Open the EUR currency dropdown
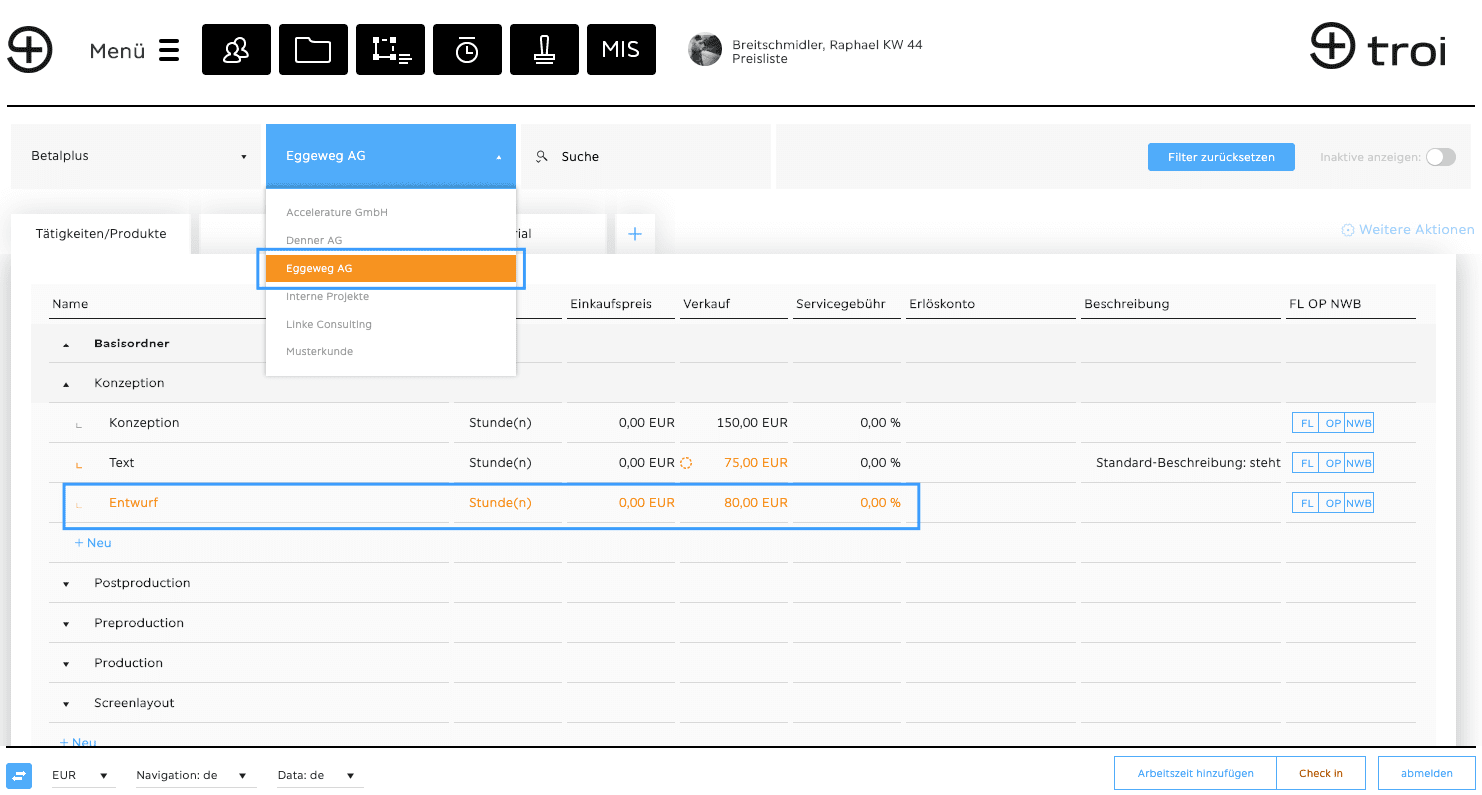The image size is (1482, 795). coord(82,775)
